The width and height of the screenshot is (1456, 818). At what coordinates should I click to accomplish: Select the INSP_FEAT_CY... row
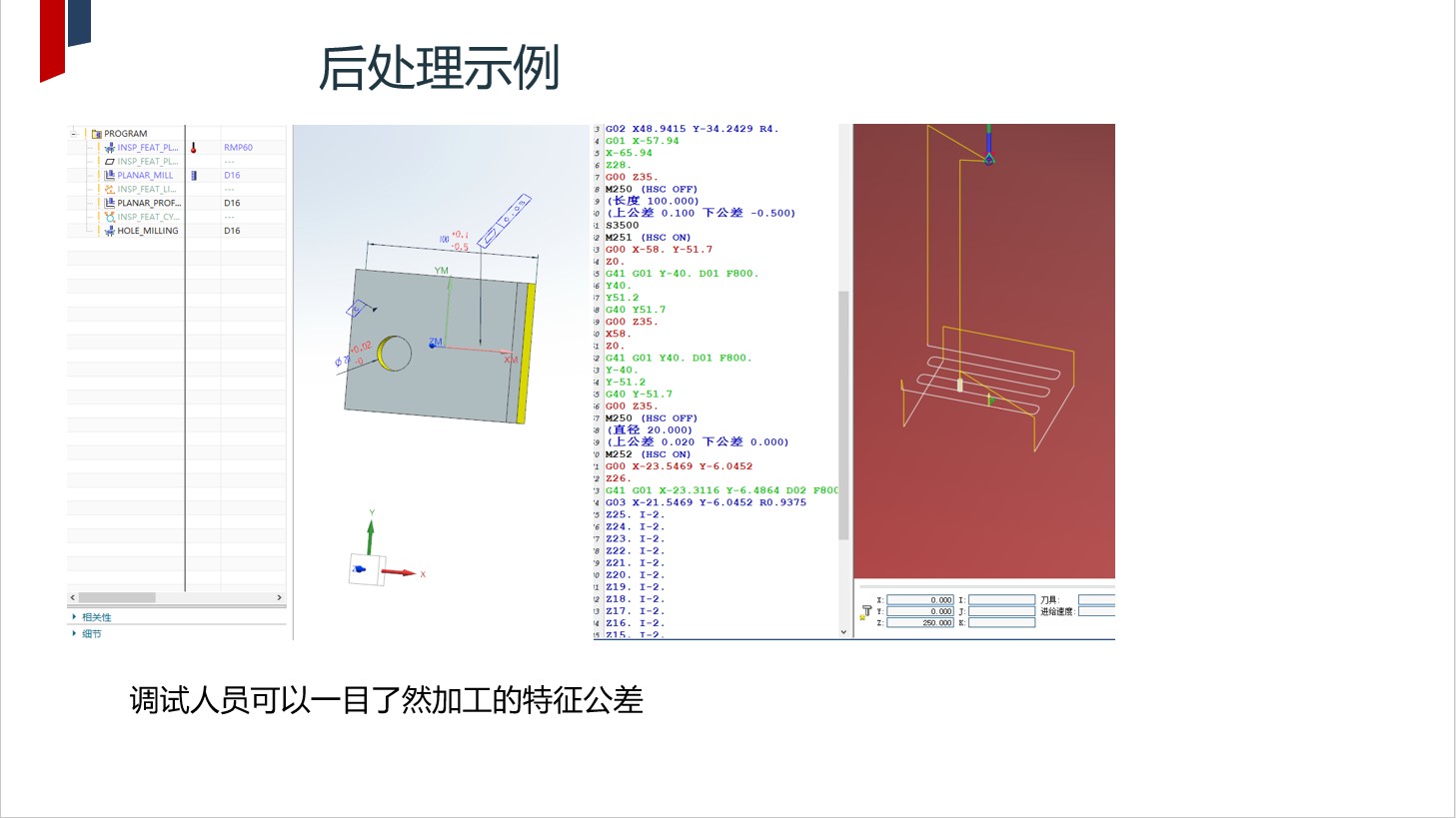tap(176, 217)
